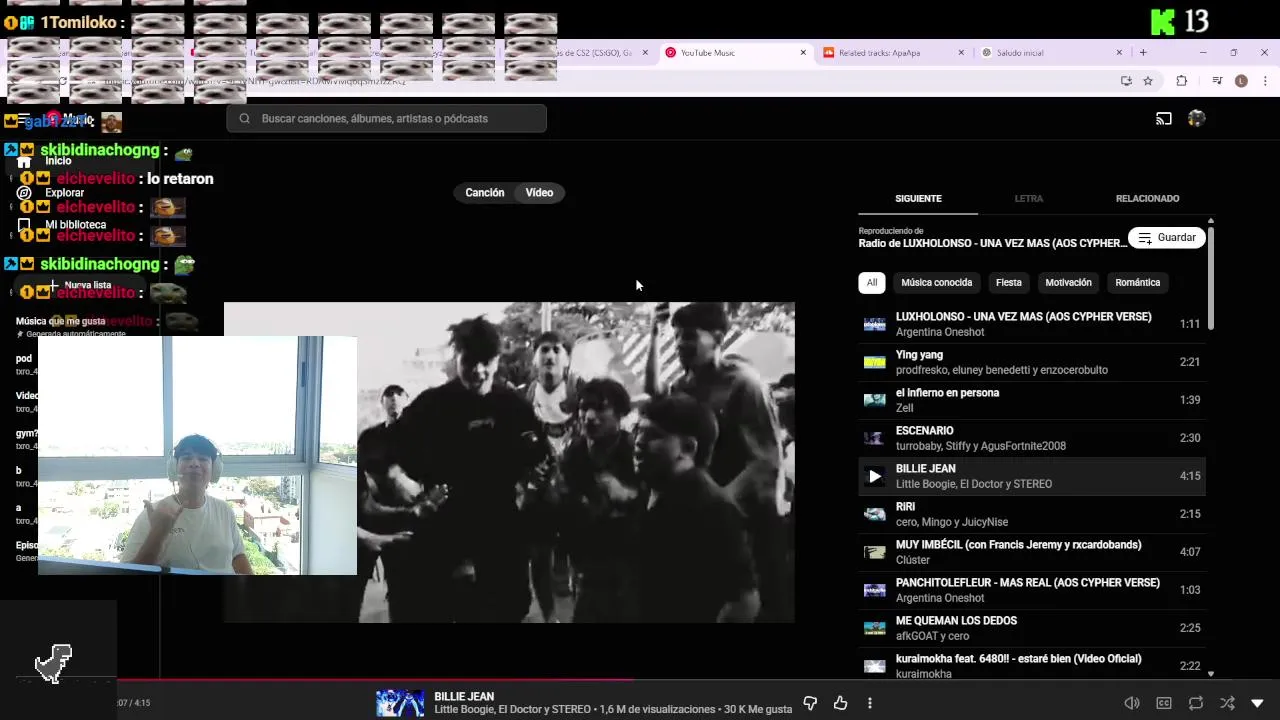Open the Chrome extensions puzzle icon

point(1181,81)
